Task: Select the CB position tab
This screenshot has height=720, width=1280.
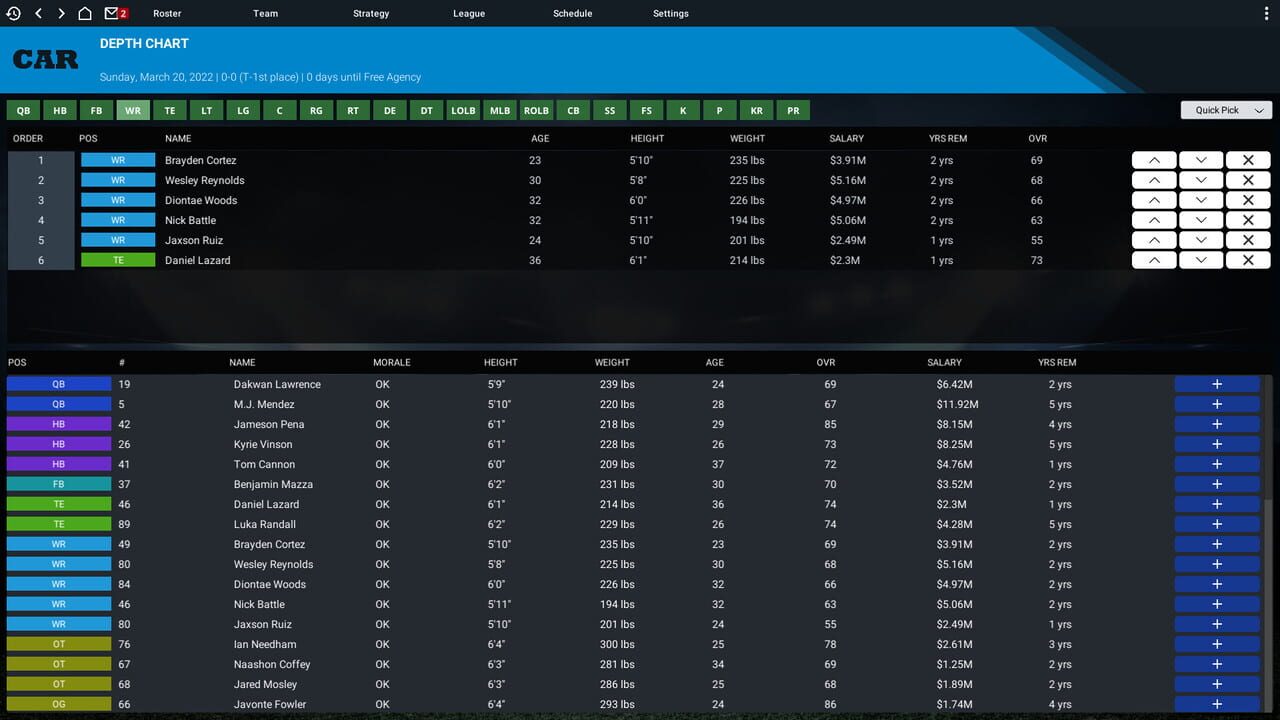Action: [573, 111]
